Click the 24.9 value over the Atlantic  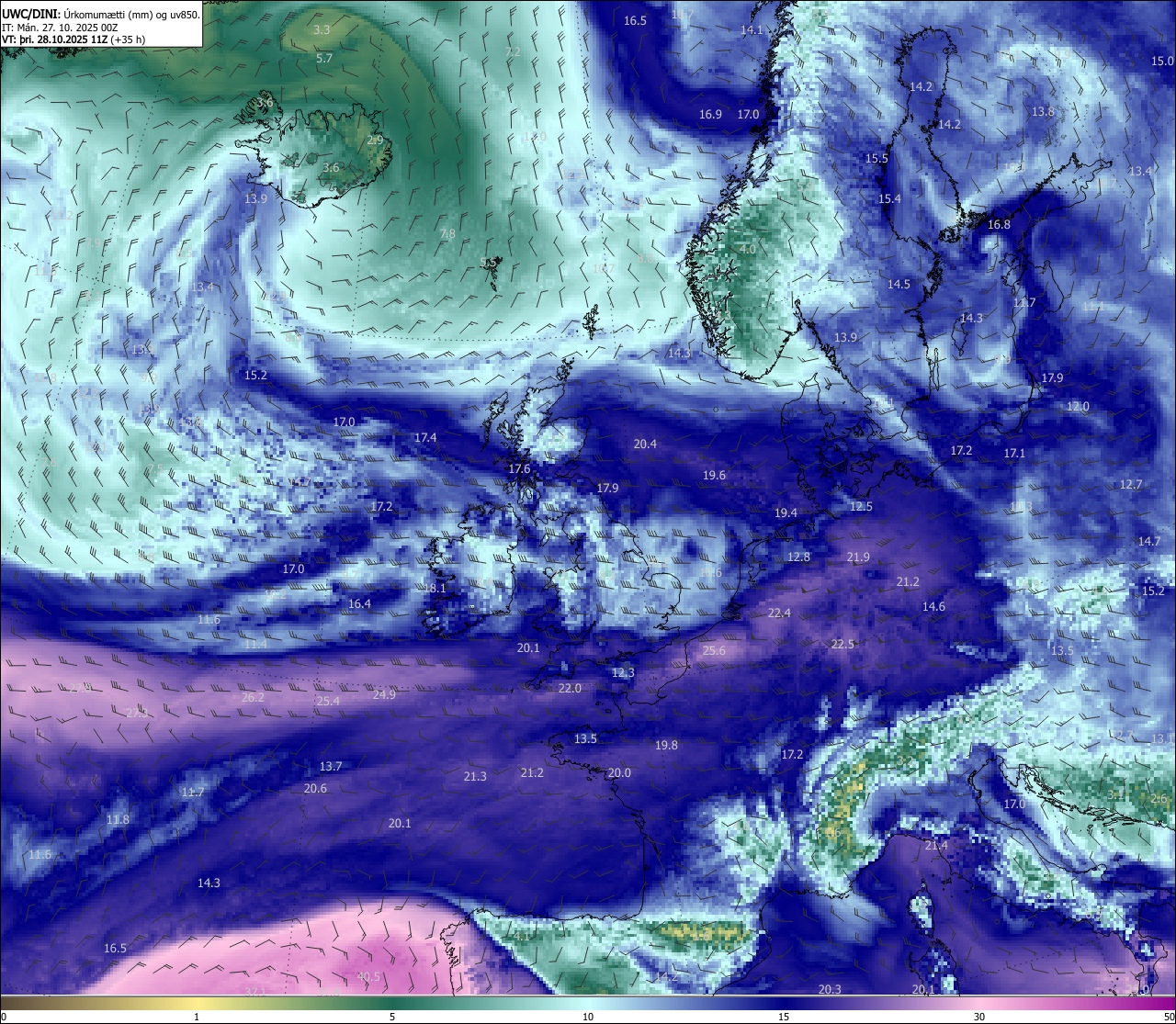tap(384, 695)
